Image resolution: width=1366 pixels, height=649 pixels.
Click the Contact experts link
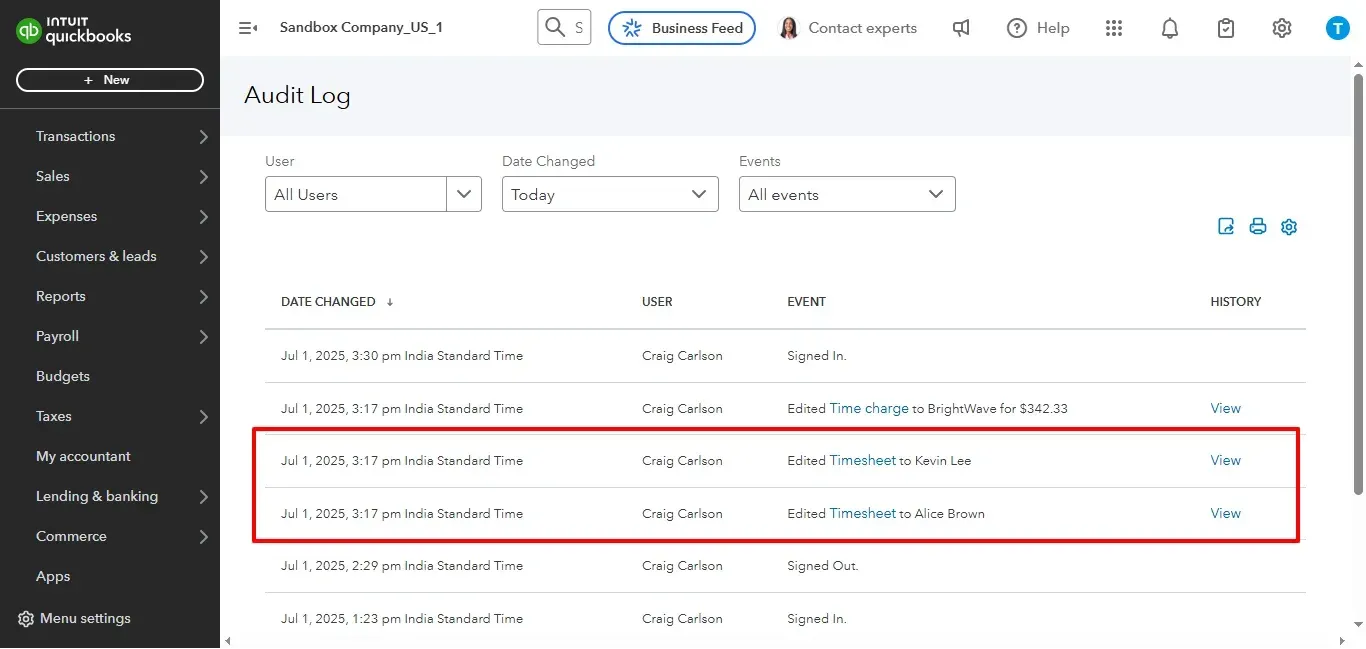pos(862,28)
